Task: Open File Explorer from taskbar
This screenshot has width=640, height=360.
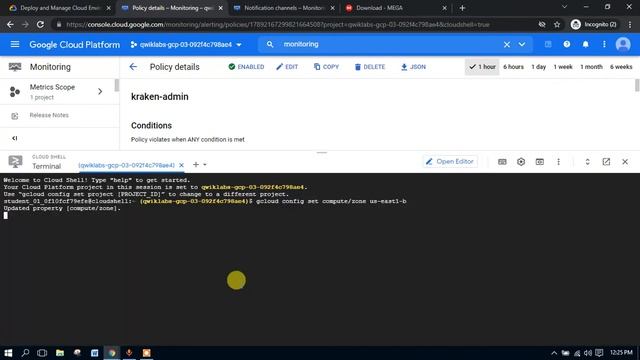Action: click(60, 353)
